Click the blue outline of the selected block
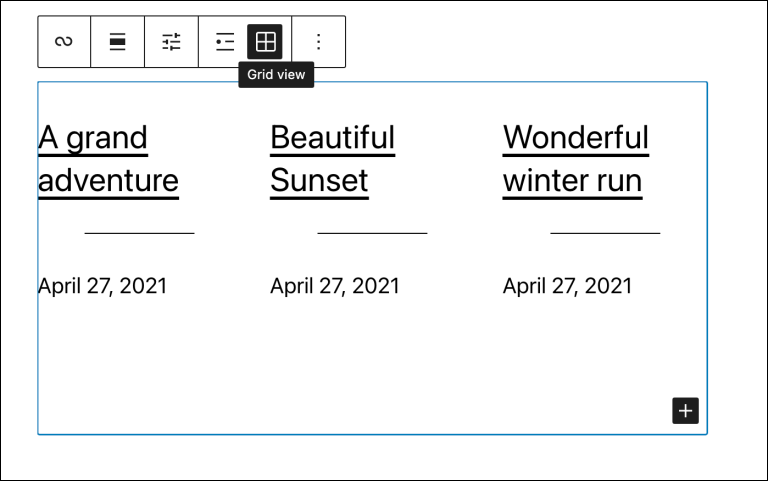 (x=372, y=434)
